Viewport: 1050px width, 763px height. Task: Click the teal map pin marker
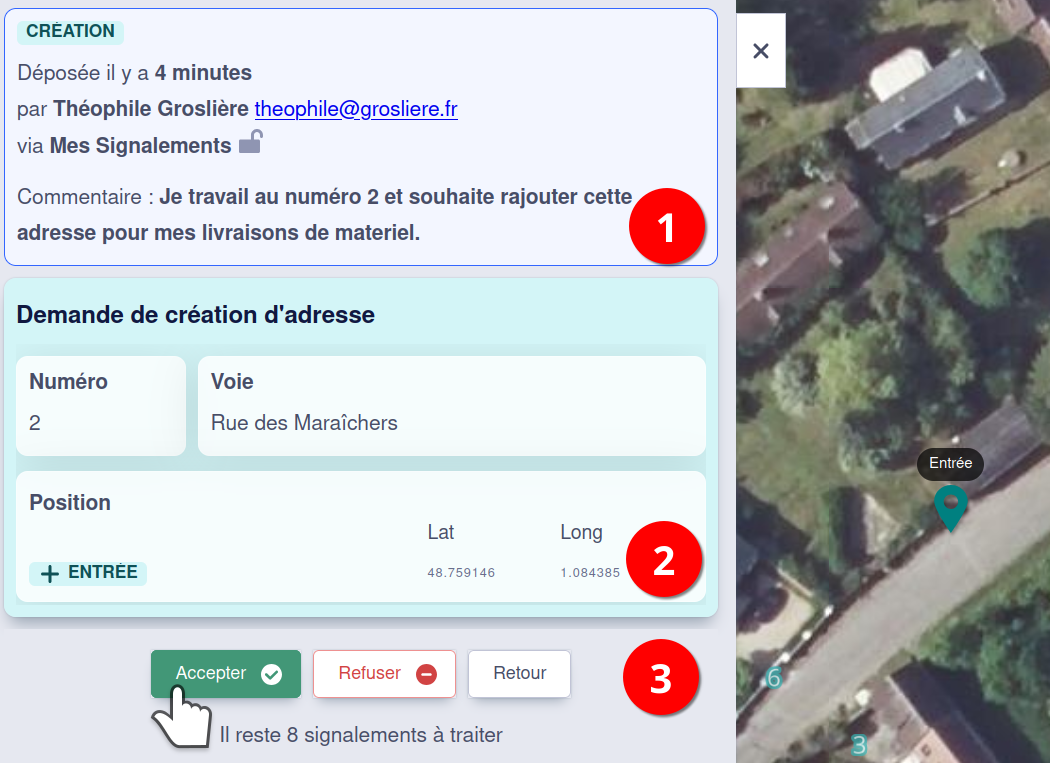pyautogui.click(x=950, y=505)
